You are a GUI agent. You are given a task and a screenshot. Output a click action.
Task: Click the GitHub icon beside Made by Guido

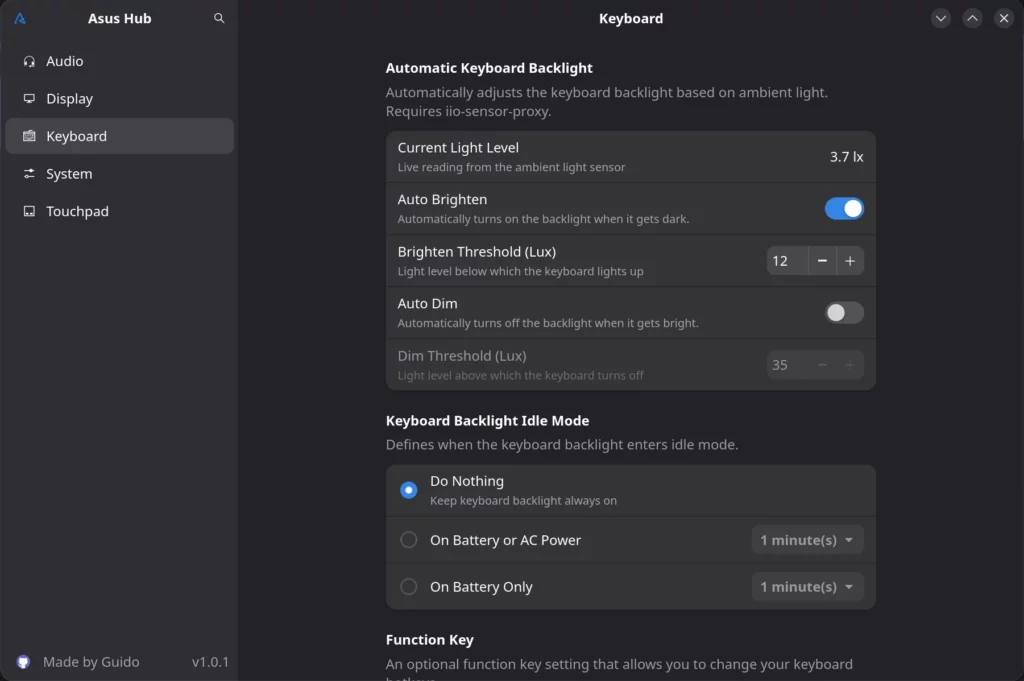(24, 662)
